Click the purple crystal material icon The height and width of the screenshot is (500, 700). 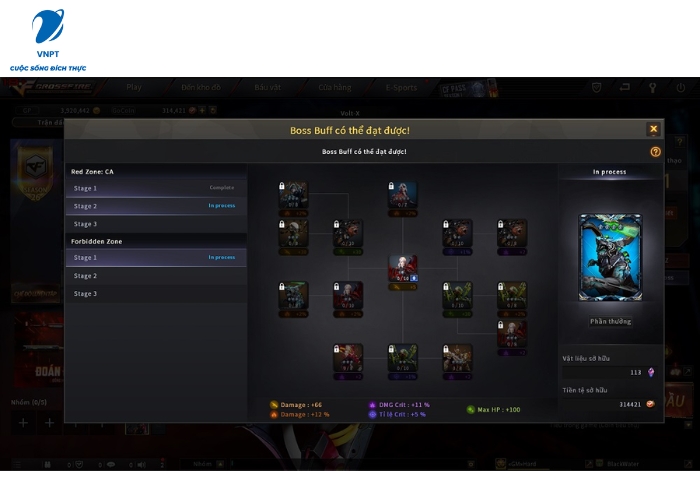651,372
